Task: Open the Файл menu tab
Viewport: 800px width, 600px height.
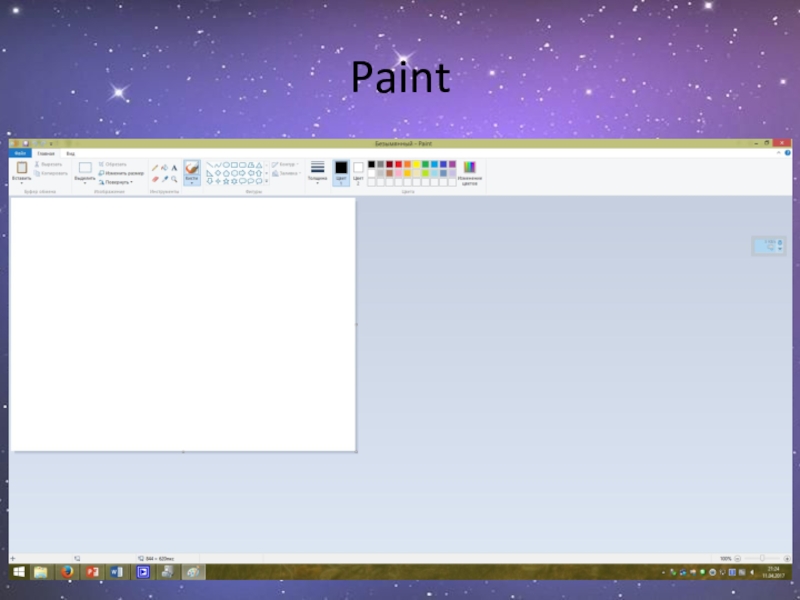Action: click(20, 153)
